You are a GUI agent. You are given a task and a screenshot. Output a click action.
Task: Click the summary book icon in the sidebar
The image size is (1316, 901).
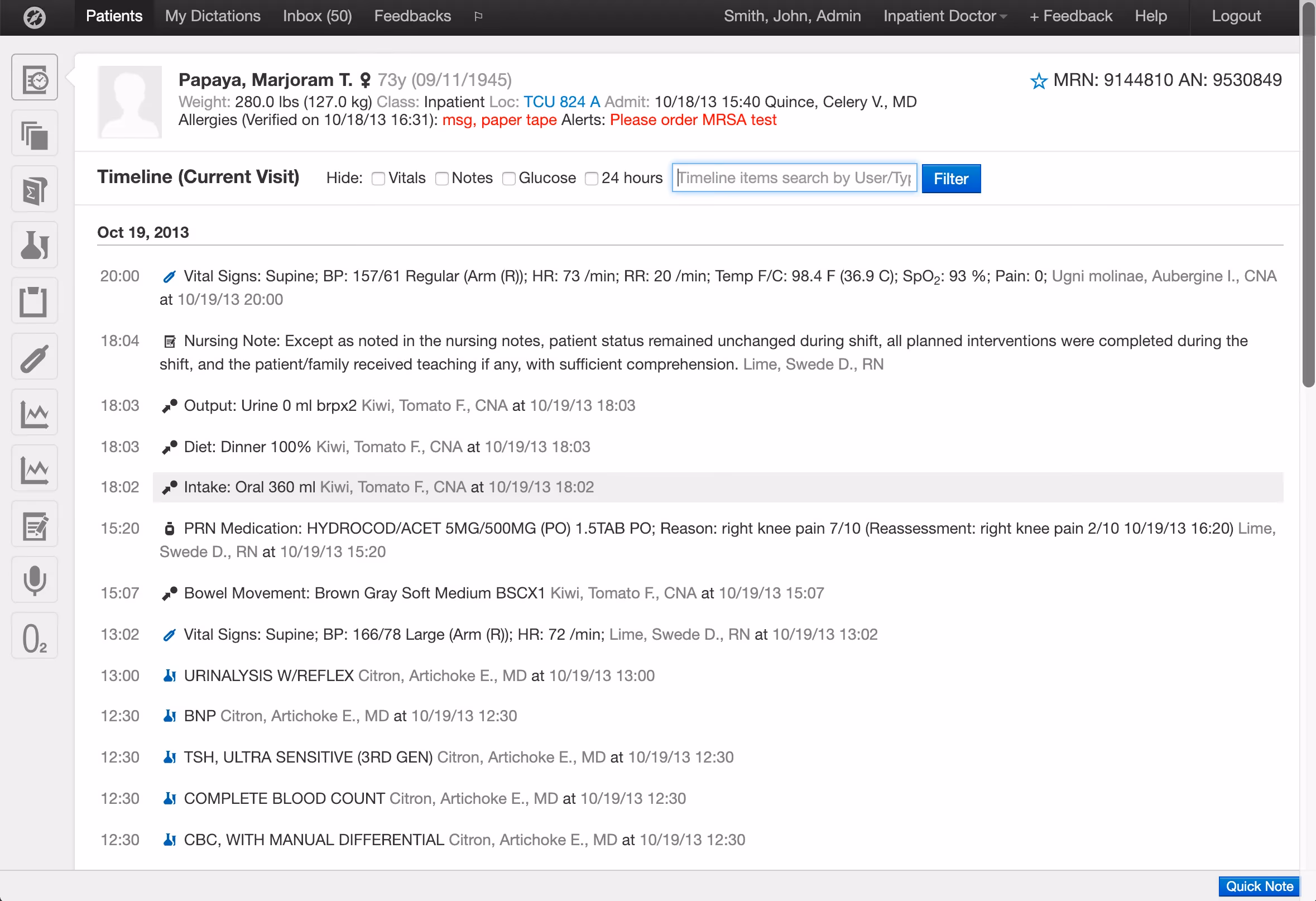pos(34,189)
